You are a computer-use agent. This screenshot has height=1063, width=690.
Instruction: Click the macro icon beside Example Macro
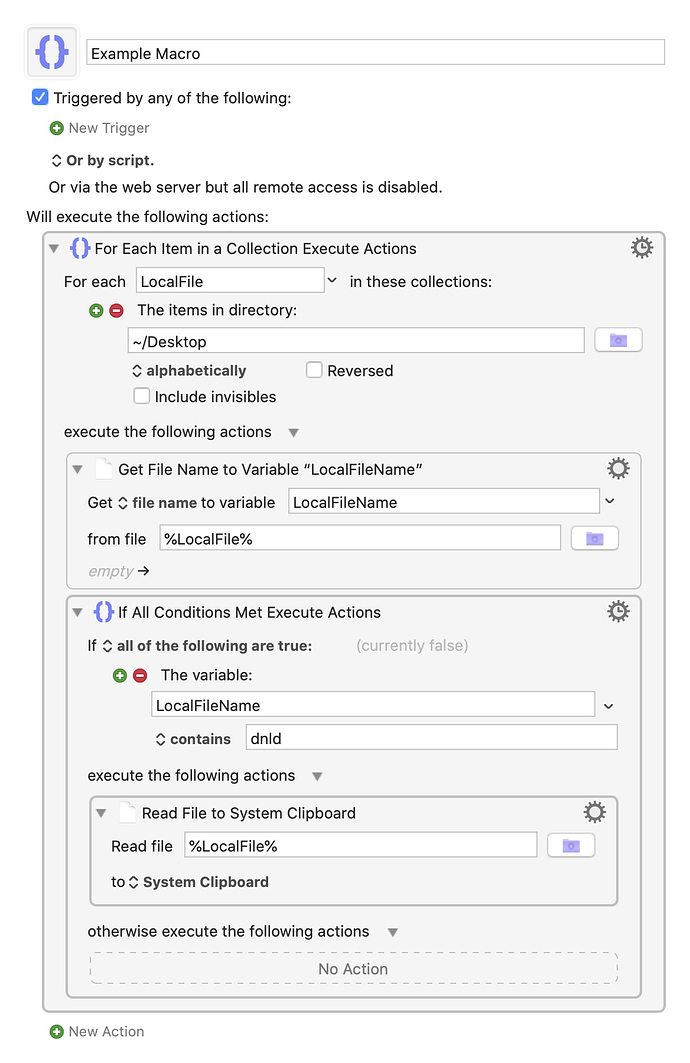point(52,52)
